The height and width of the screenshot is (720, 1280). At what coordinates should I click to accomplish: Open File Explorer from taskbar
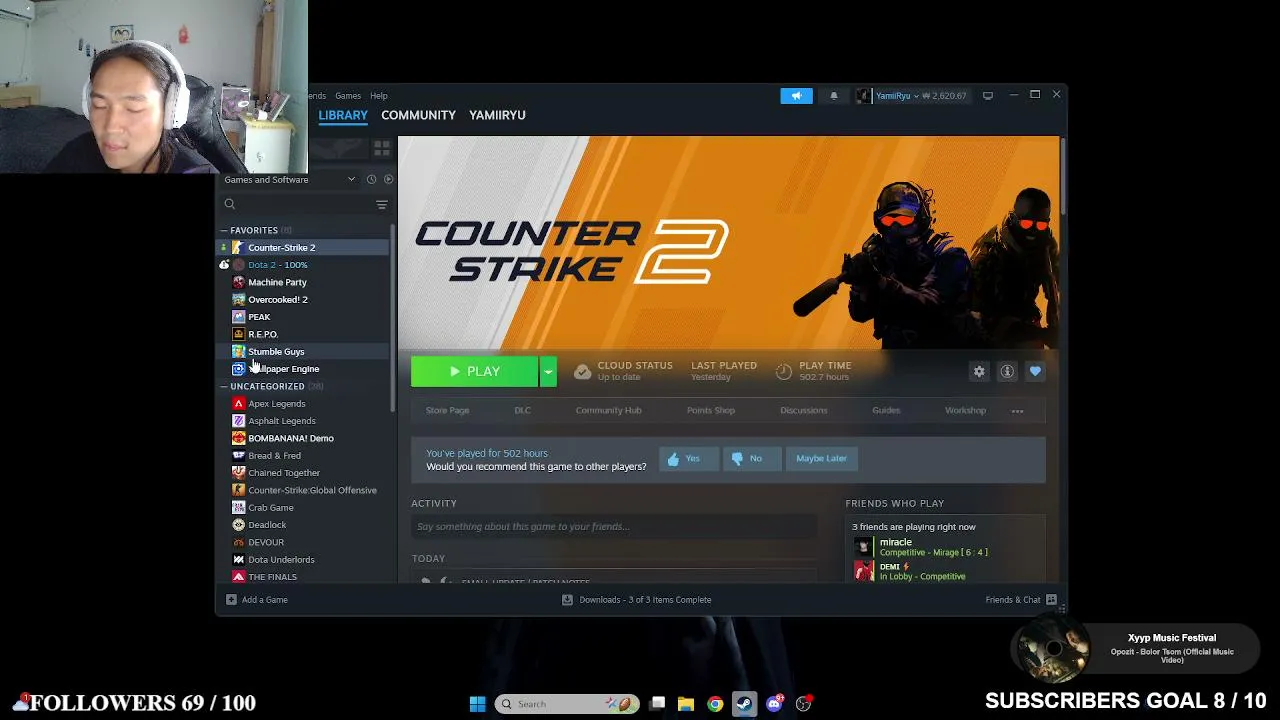pos(686,704)
